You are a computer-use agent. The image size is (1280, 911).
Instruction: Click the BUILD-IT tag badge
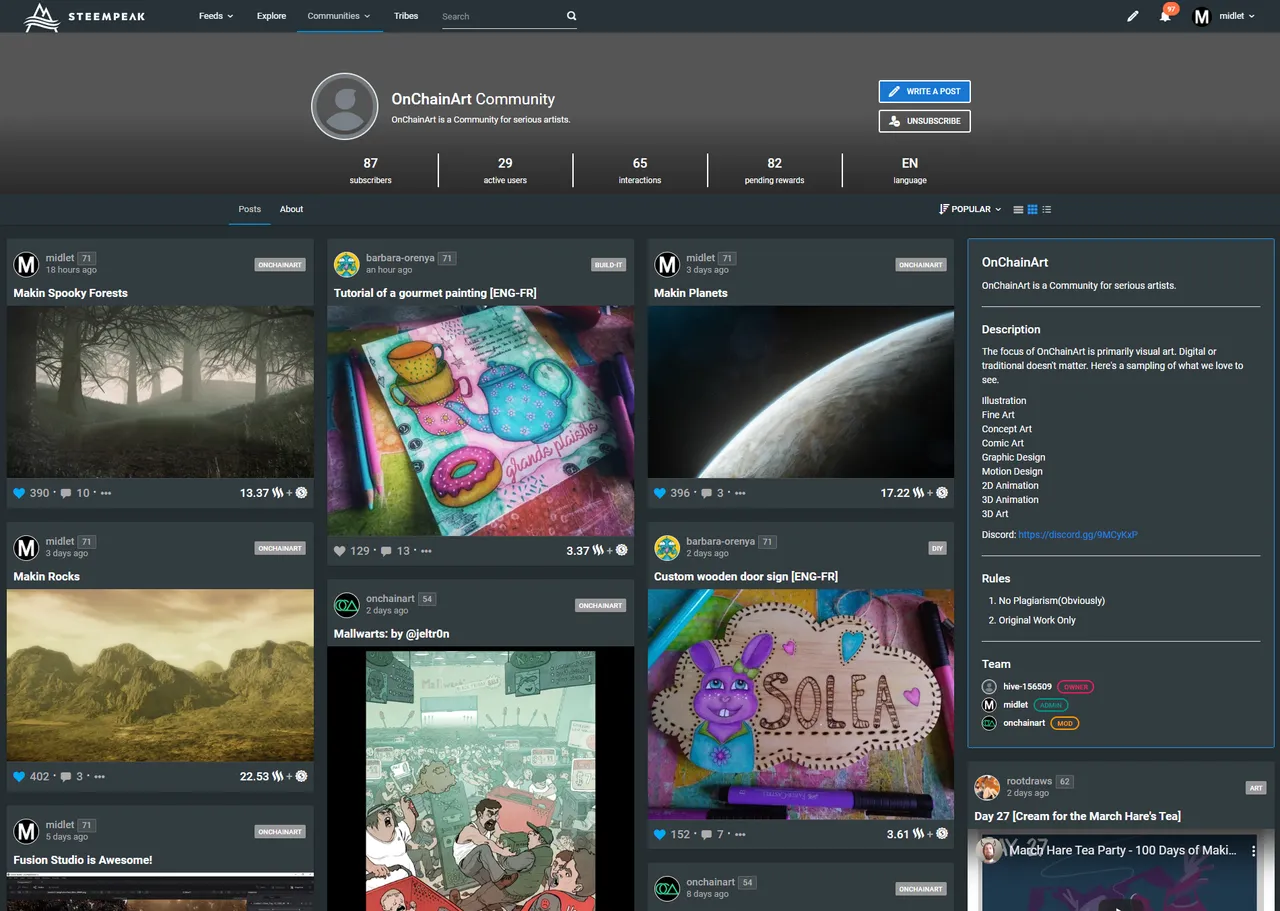tap(608, 265)
